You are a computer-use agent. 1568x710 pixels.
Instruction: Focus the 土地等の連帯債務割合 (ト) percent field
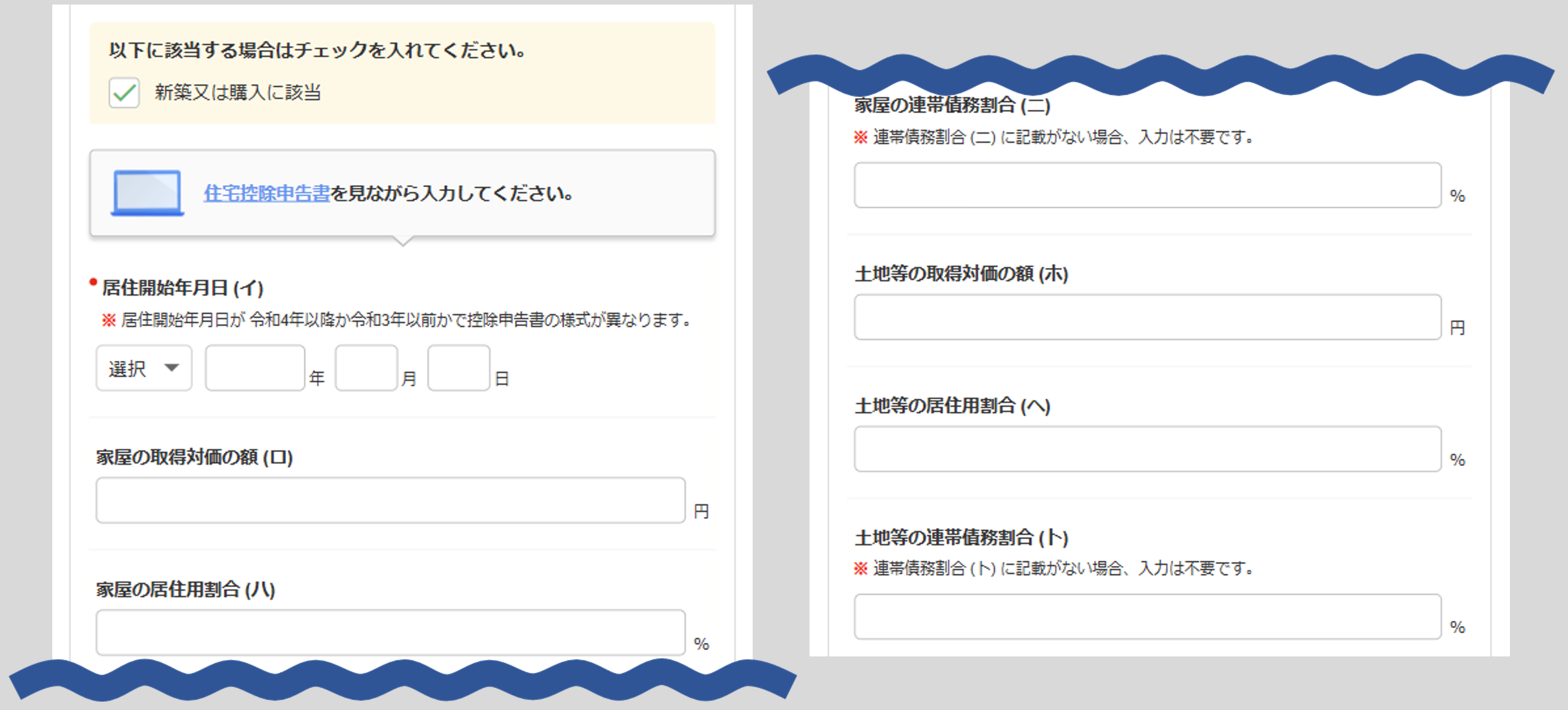[x=1147, y=616]
